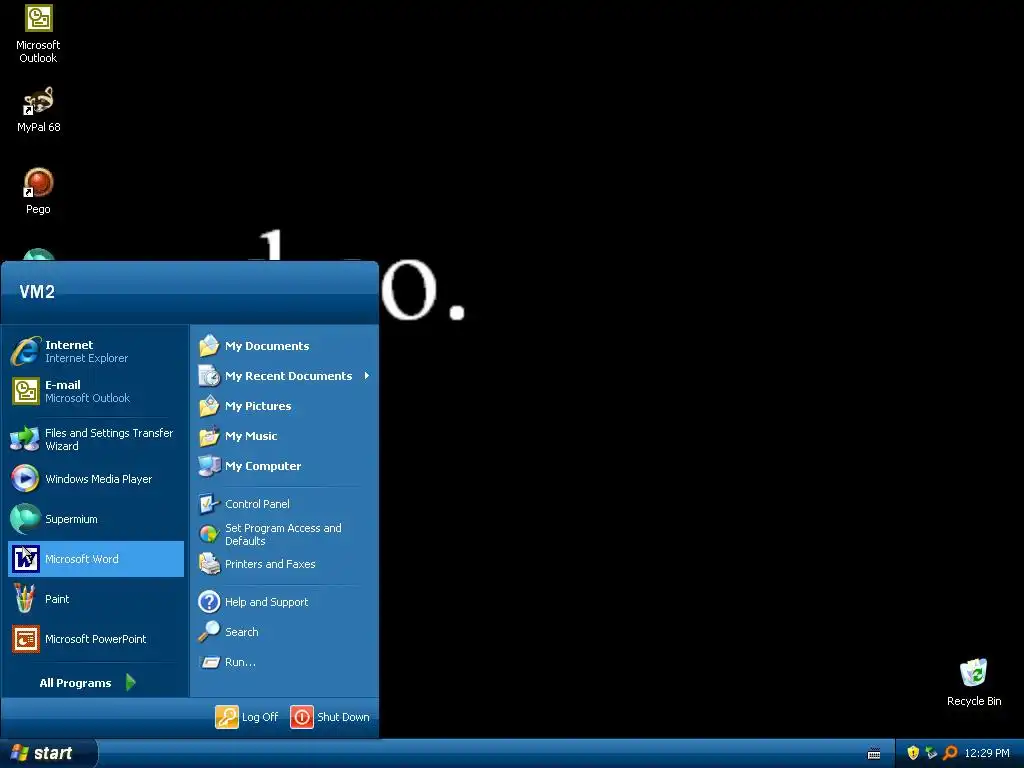This screenshot has height=768, width=1024.
Task: Click the VM2 user name header
Action: (x=37, y=291)
